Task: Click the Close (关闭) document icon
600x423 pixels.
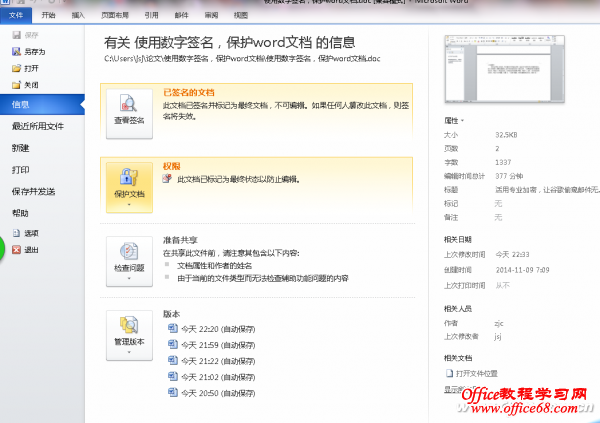Action: pos(16,85)
